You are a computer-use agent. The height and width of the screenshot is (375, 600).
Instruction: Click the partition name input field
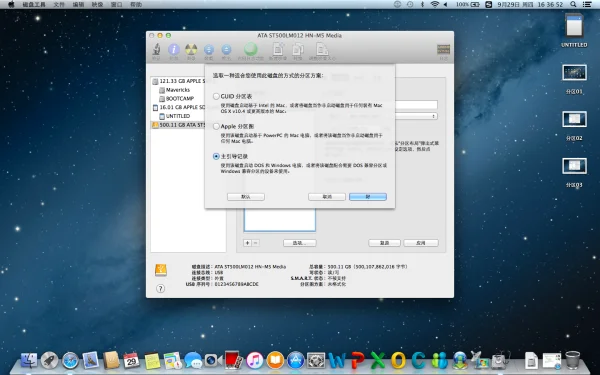(x=416, y=105)
